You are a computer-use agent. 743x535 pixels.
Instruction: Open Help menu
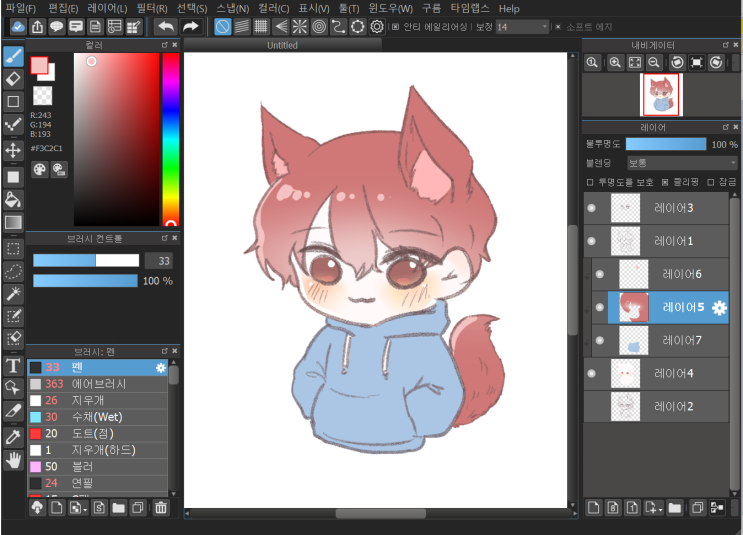(509, 9)
